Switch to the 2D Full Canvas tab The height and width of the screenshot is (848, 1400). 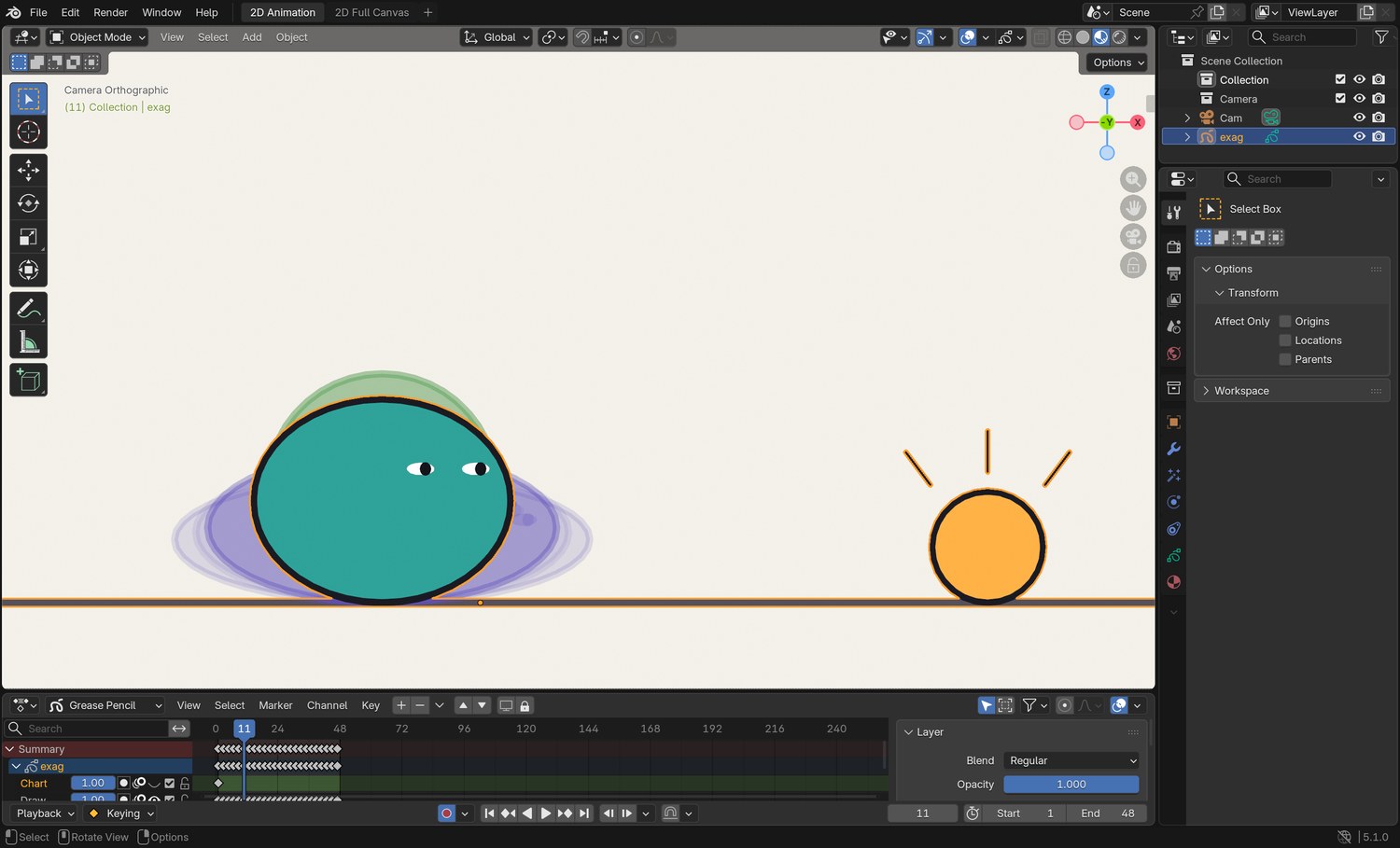(x=371, y=12)
